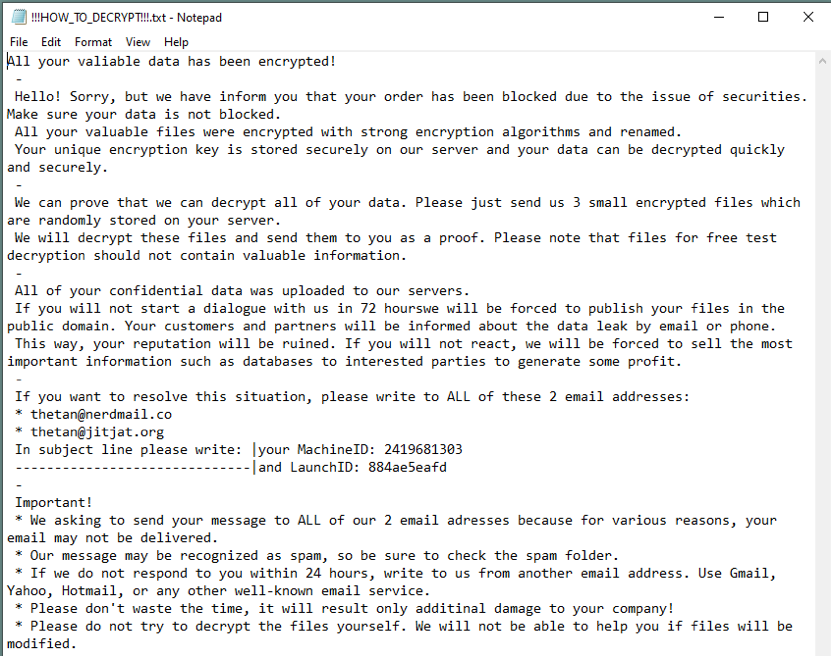Click the Notepad app icon in title bar

click(17, 17)
